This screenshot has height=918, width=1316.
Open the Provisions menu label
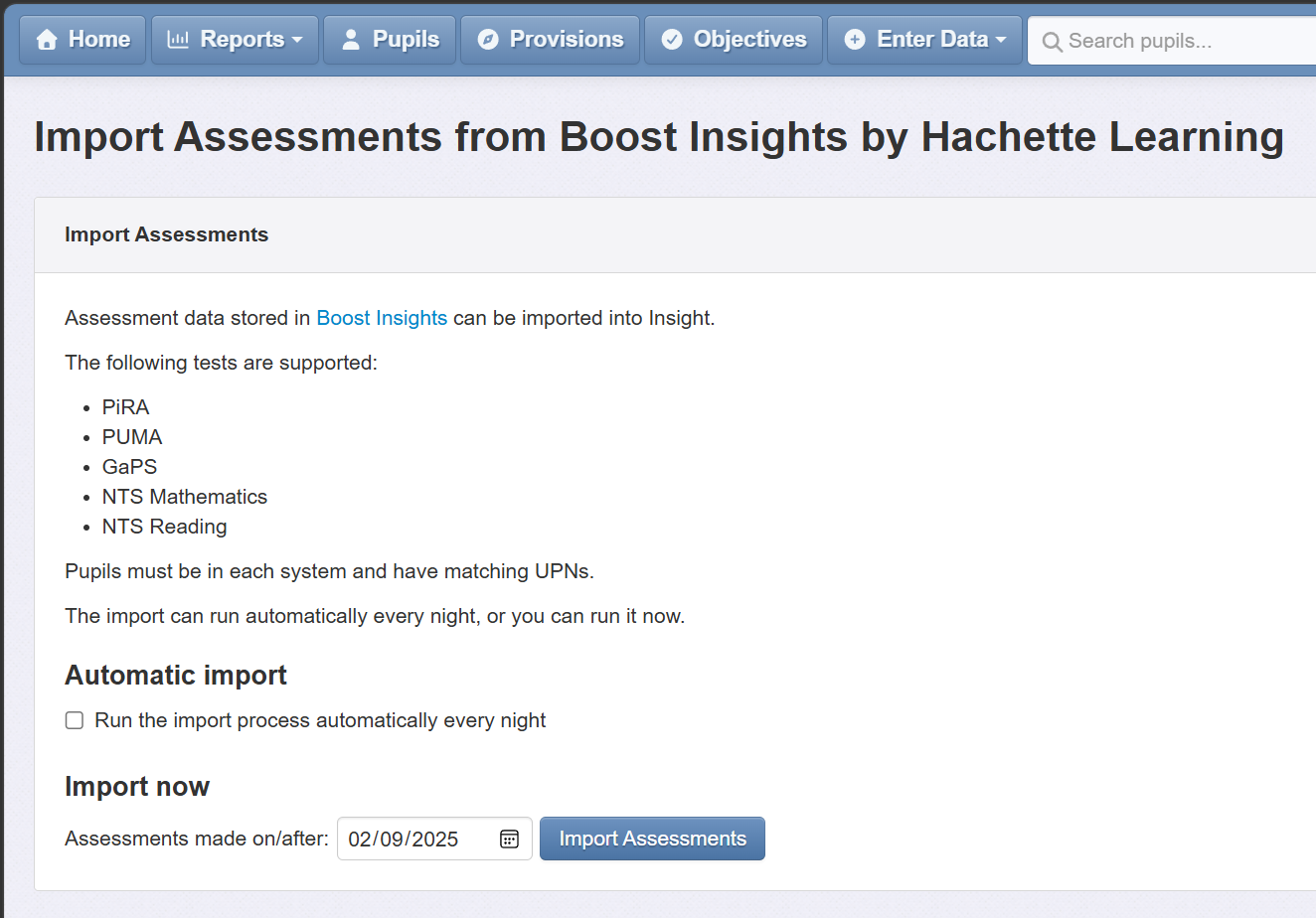(x=567, y=40)
